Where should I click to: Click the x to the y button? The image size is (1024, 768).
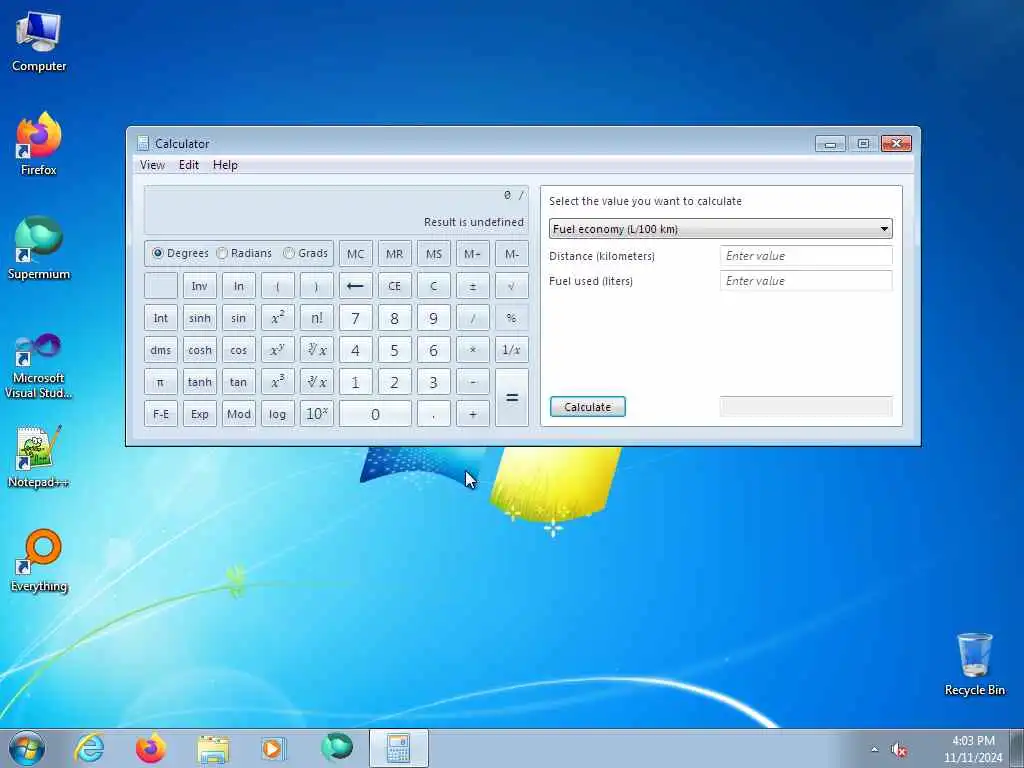tap(278, 350)
